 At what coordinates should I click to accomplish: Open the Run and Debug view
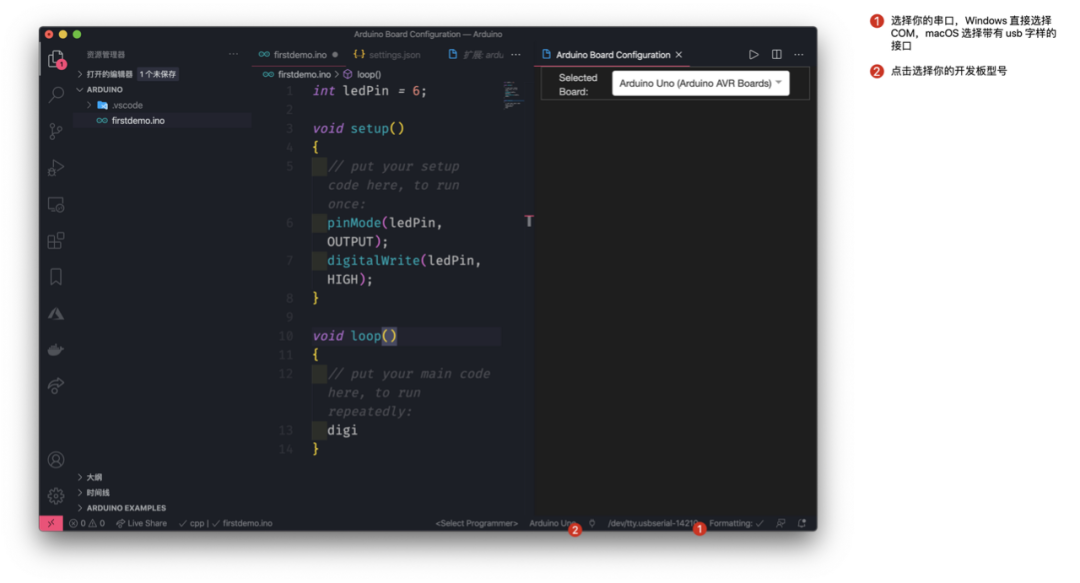click(56, 167)
